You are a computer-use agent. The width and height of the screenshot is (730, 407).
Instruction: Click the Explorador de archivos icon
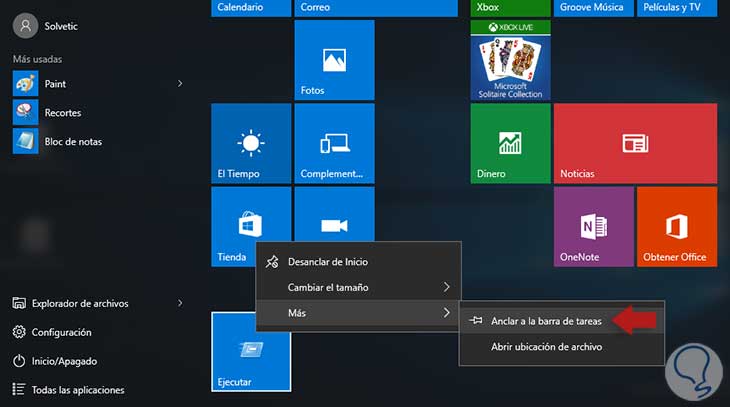click(19, 303)
